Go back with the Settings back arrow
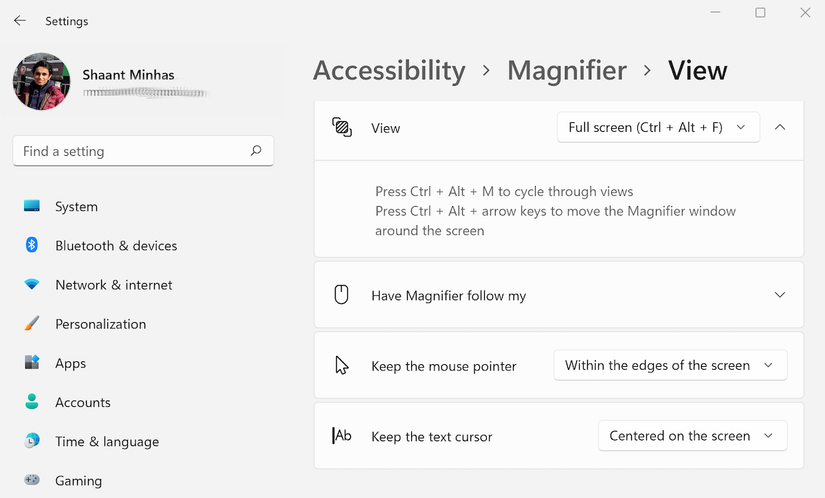The image size is (825, 498). point(20,21)
